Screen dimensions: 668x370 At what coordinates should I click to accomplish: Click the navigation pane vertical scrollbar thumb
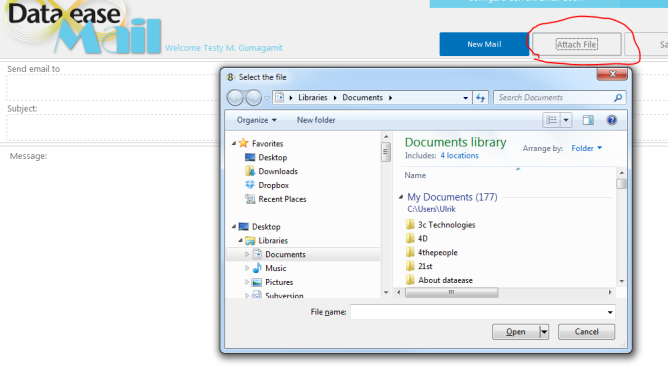386,152
